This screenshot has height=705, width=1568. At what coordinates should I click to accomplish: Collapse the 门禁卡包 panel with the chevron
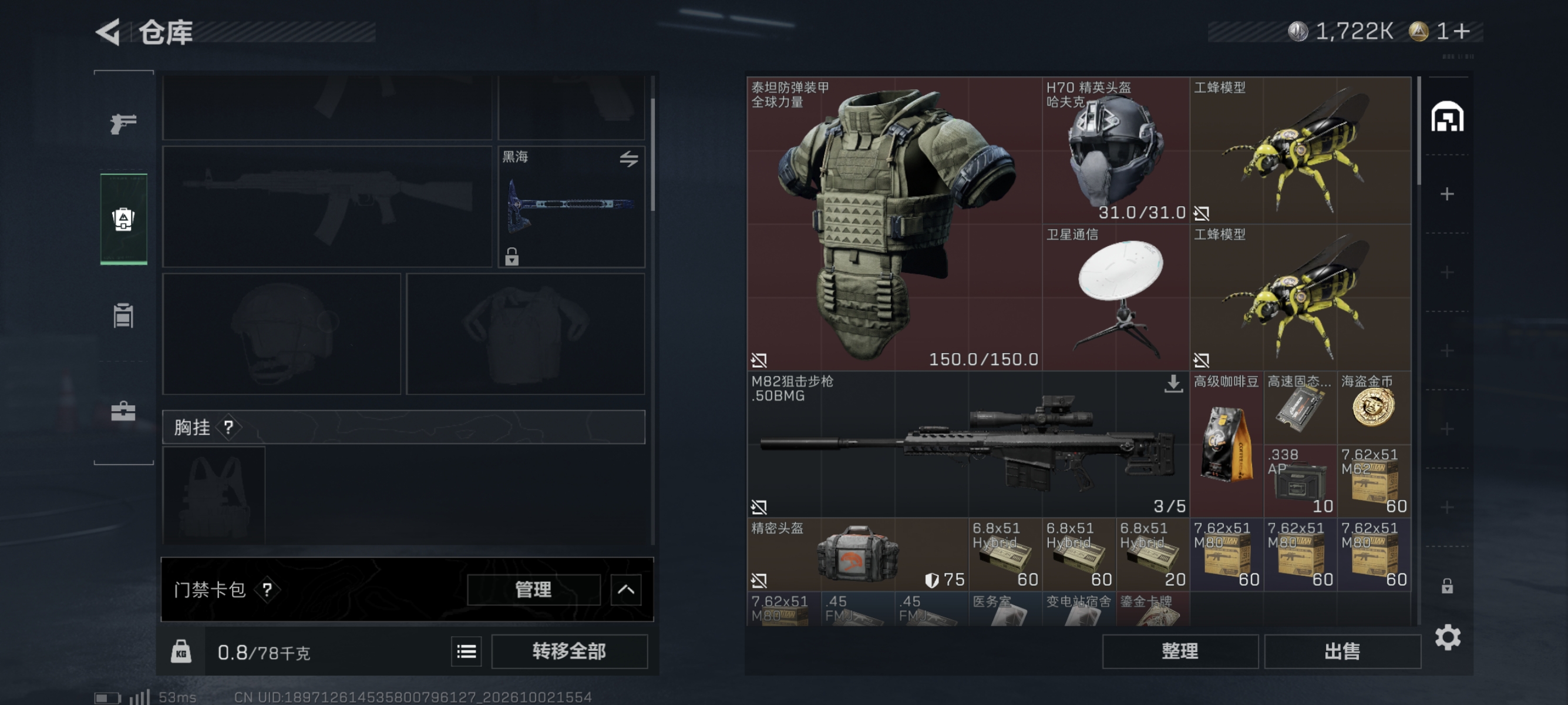[626, 589]
